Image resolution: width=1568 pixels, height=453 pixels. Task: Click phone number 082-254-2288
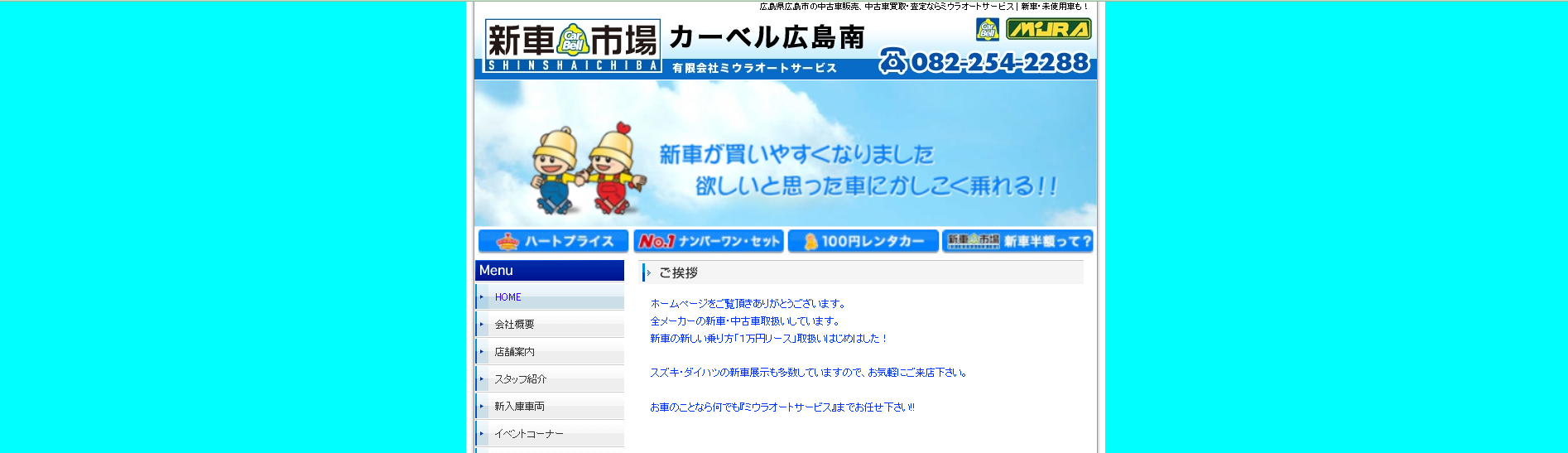click(x=999, y=62)
